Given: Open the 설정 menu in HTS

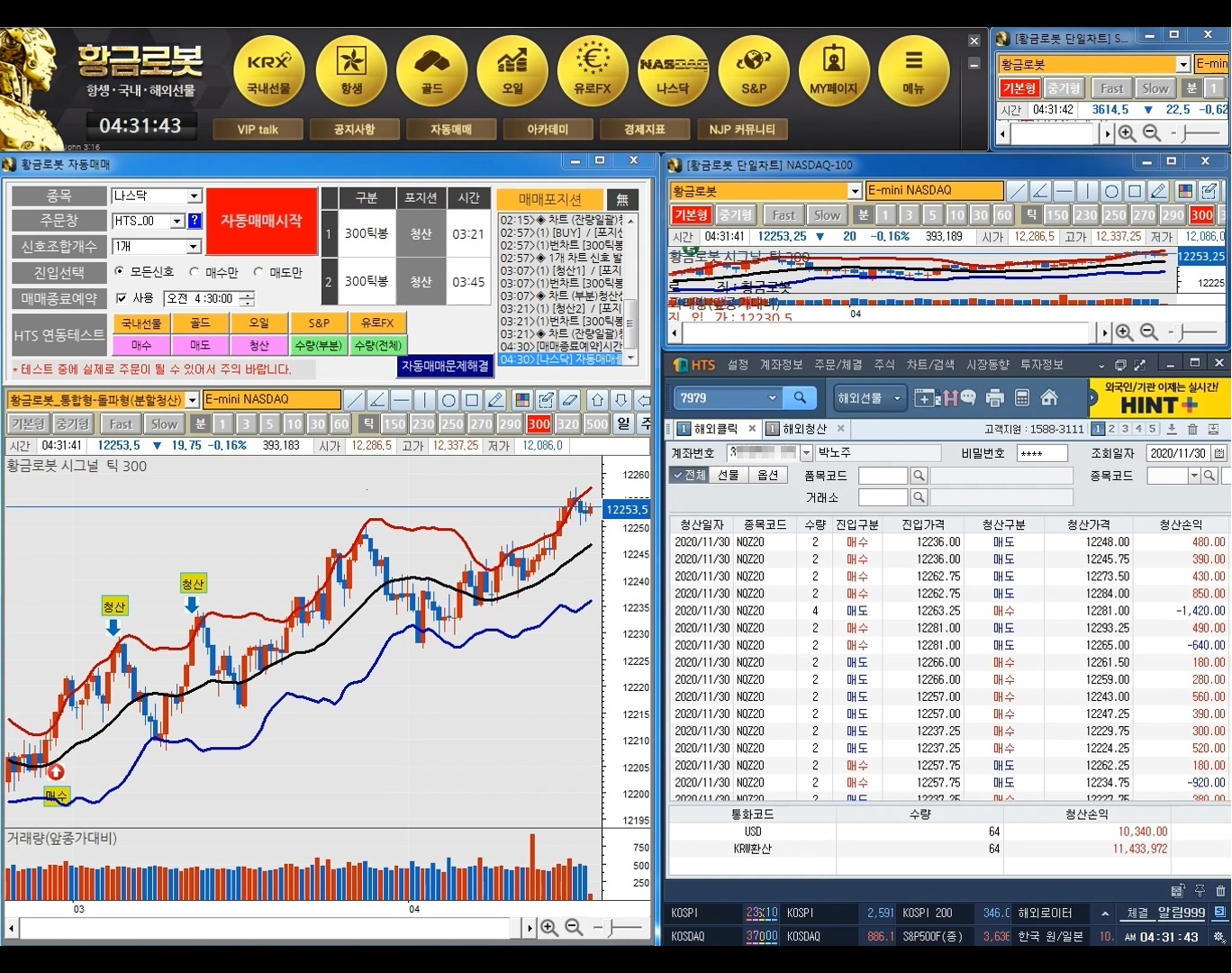Looking at the screenshot, I should pos(738,365).
